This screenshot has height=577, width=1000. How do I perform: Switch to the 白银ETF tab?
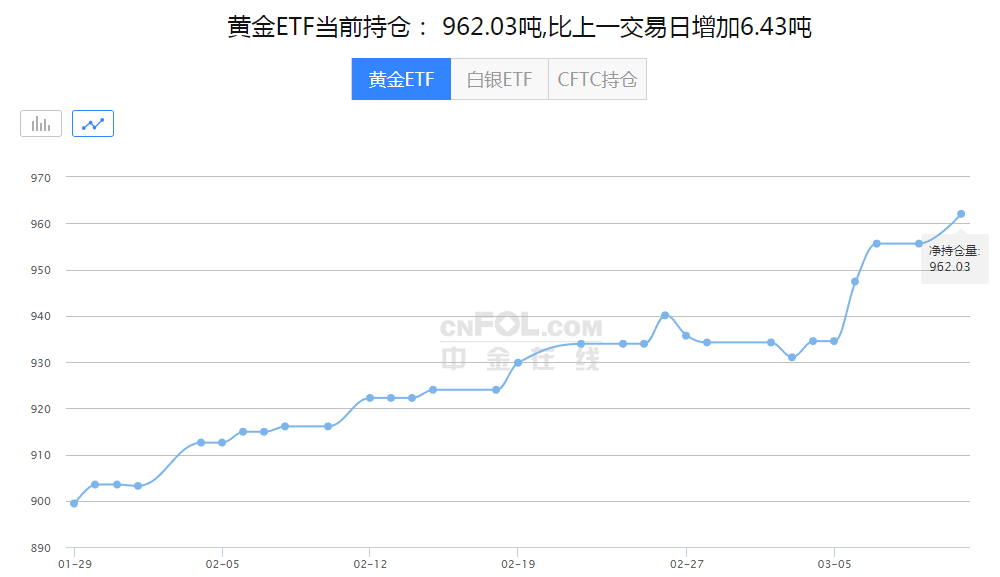click(x=499, y=78)
